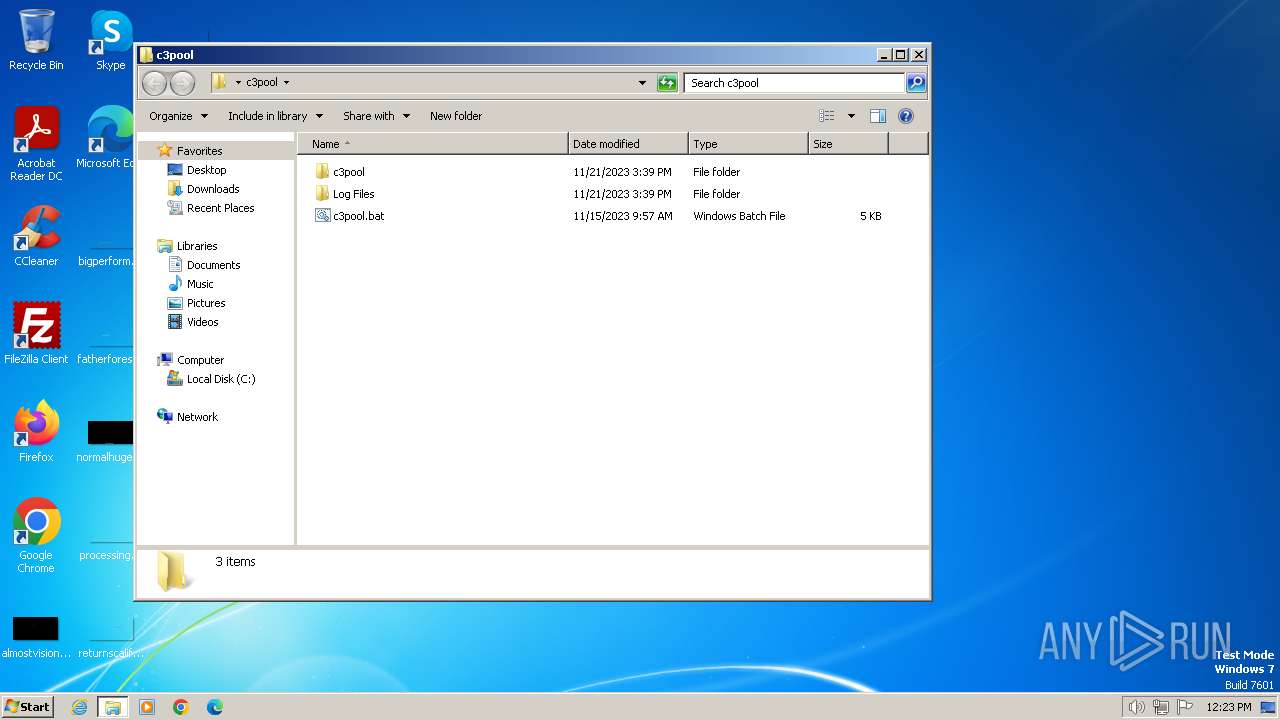This screenshot has height=720, width=1280.
Task: Open Videos library
Action: click(202, 322)
